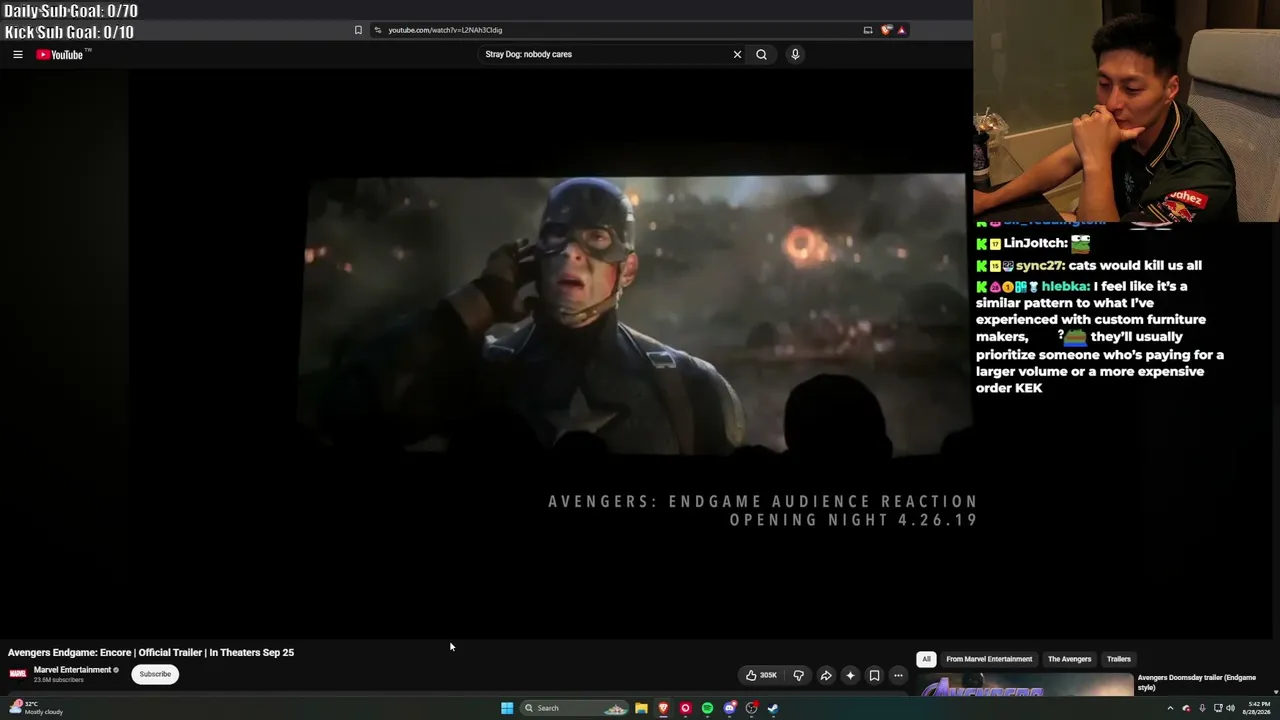Open the sparkle Ask button

[x=850, y=675]
